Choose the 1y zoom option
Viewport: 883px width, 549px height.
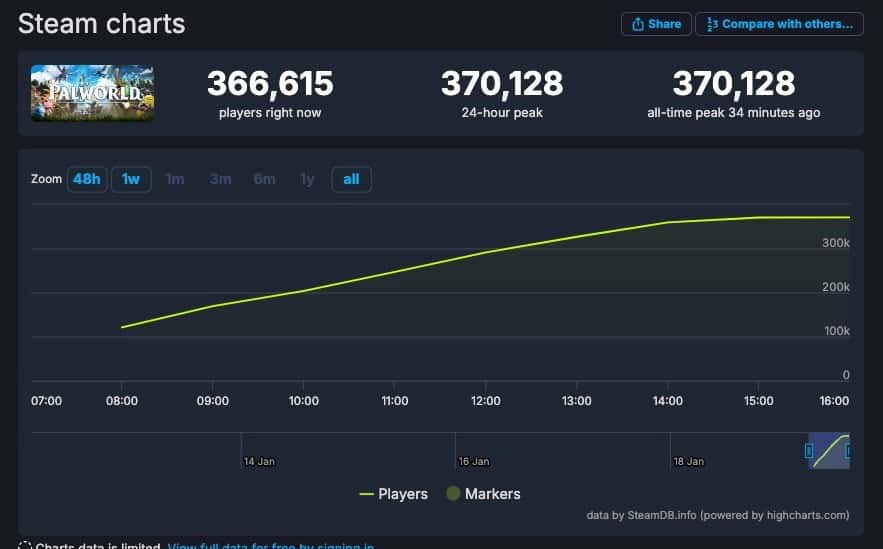point(307,179)
